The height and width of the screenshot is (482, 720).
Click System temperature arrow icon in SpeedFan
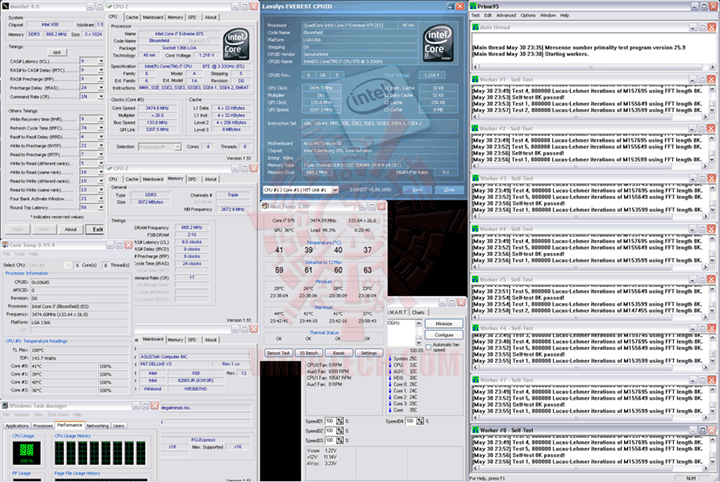pos(390,359)
